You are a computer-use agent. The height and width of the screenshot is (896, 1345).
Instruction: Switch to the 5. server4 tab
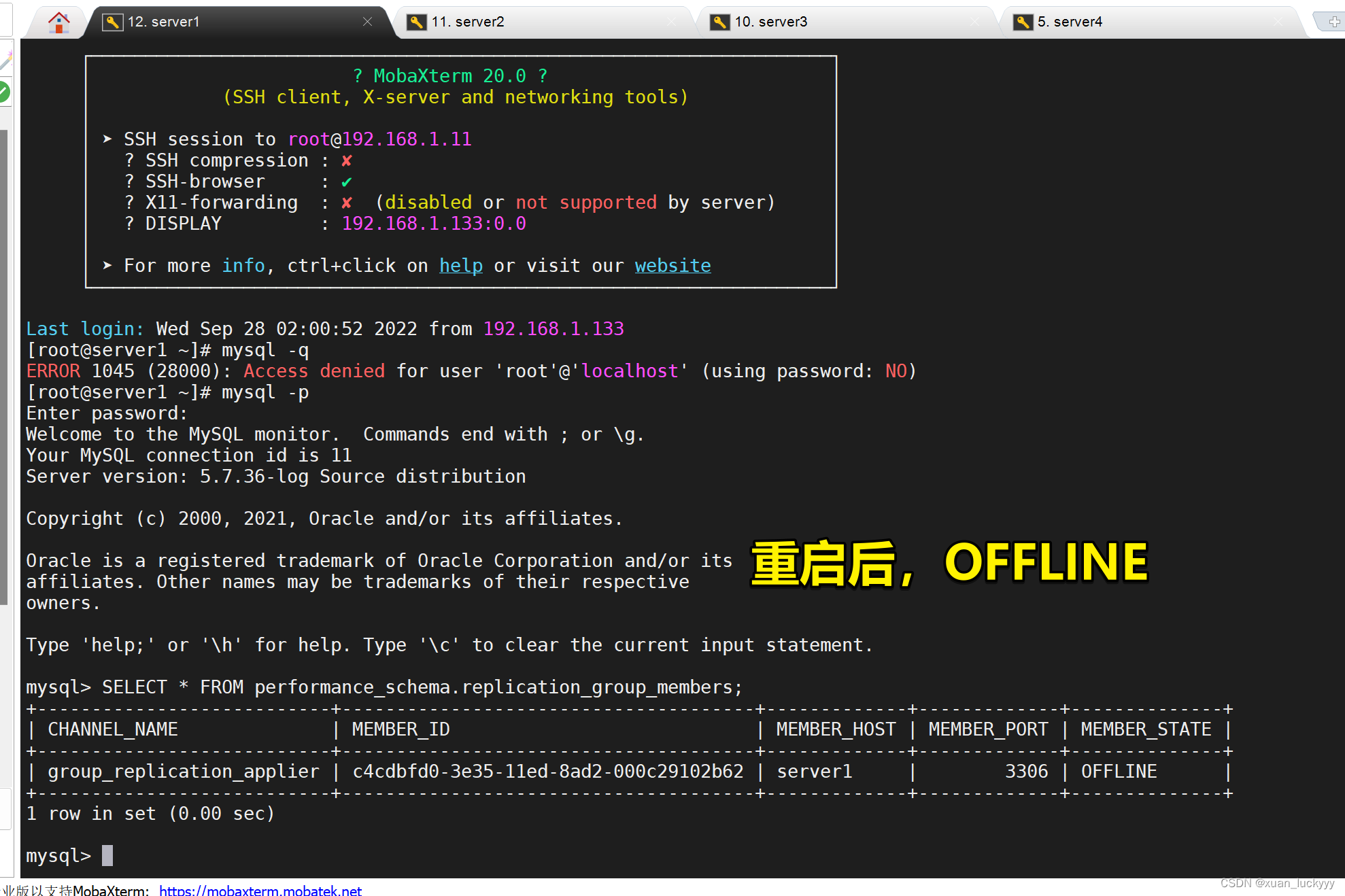pyautogui.click(x=1070, y=22)
